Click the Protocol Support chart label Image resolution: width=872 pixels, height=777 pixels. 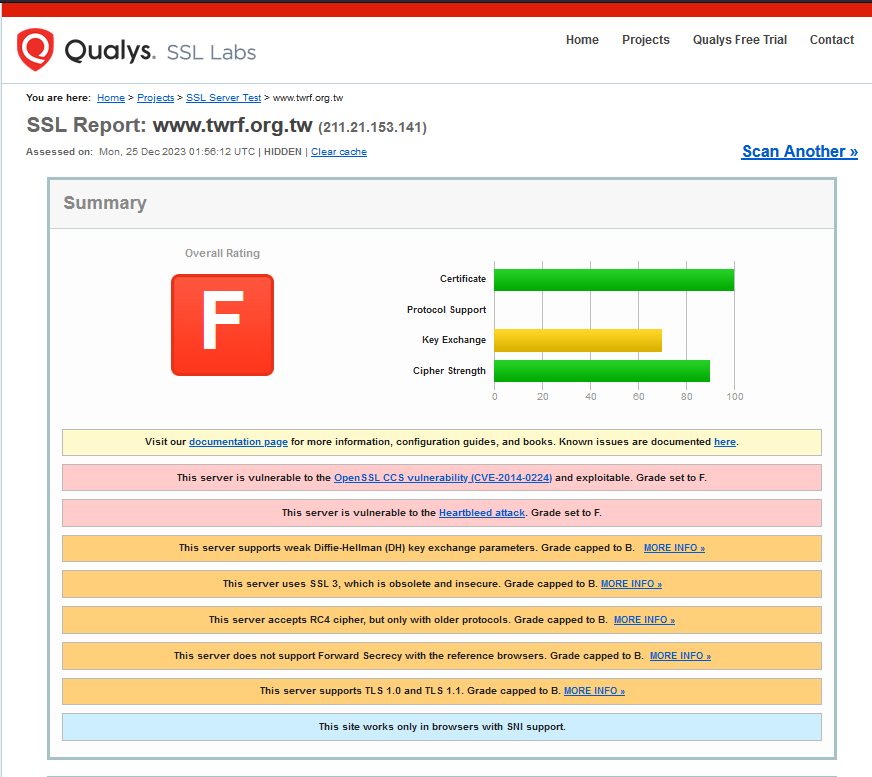coord(446,310)
